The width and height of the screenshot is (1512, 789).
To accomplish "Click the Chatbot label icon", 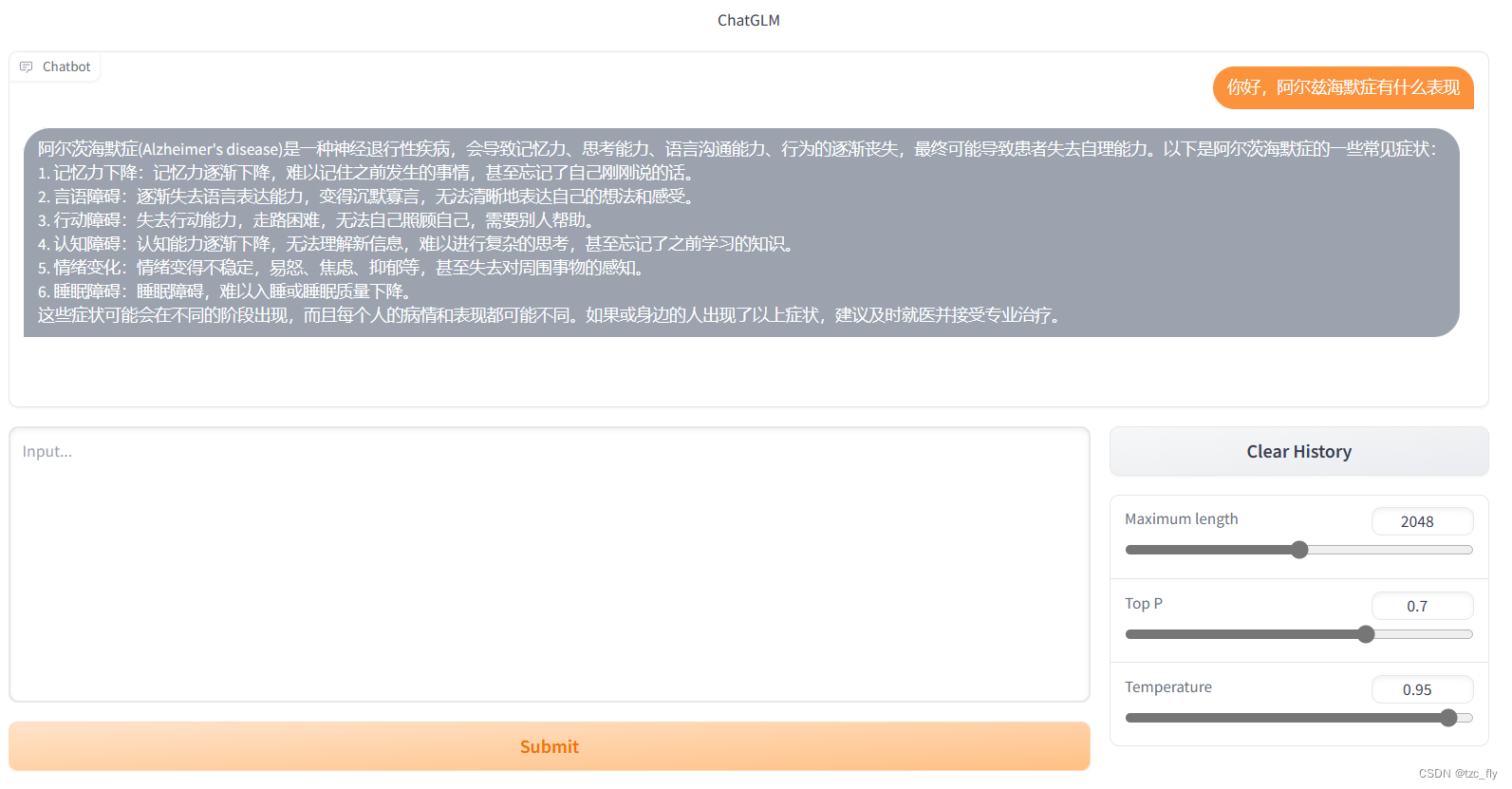I will [x=26, y=67].
